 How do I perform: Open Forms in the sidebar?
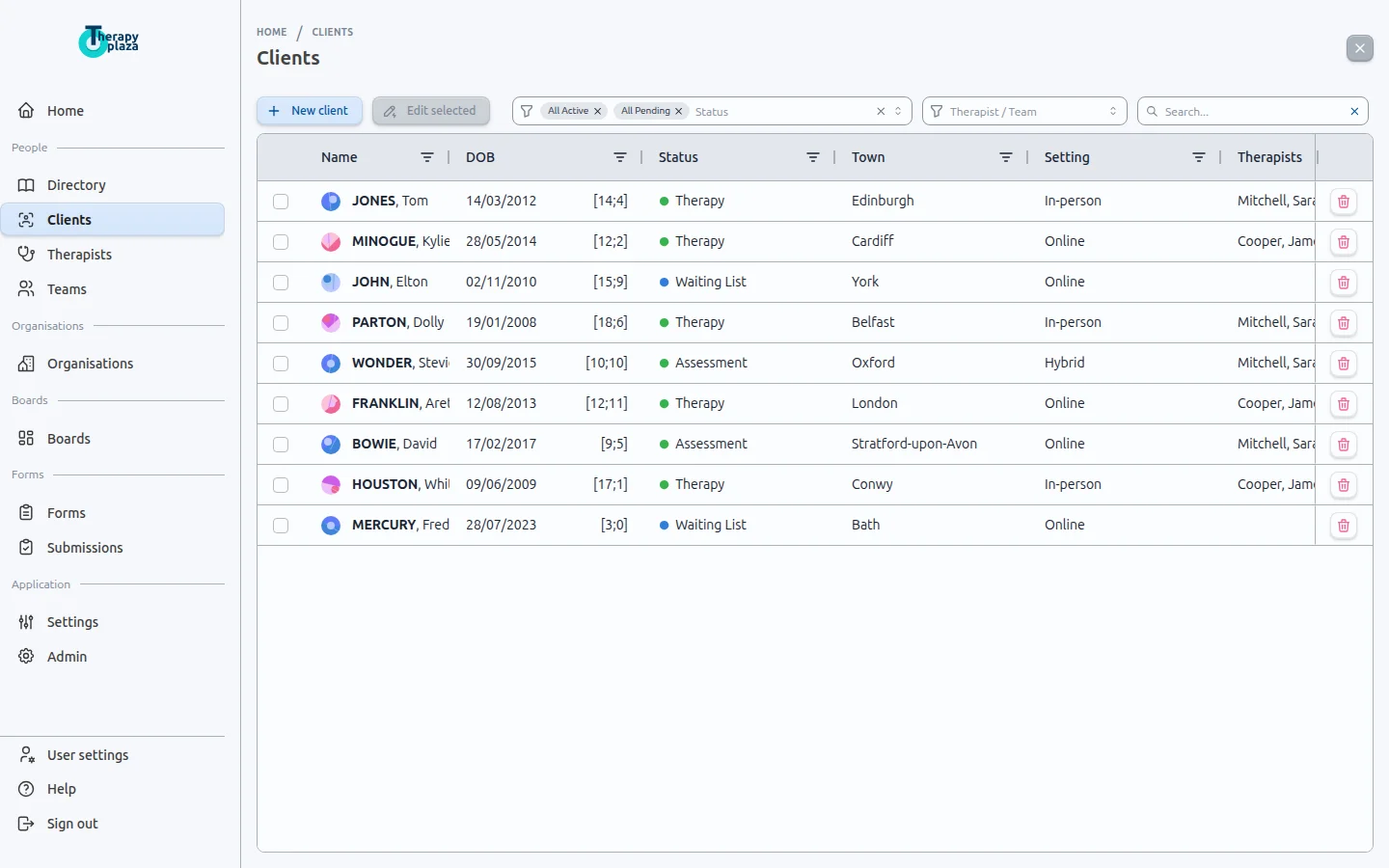tap(113, 513)
